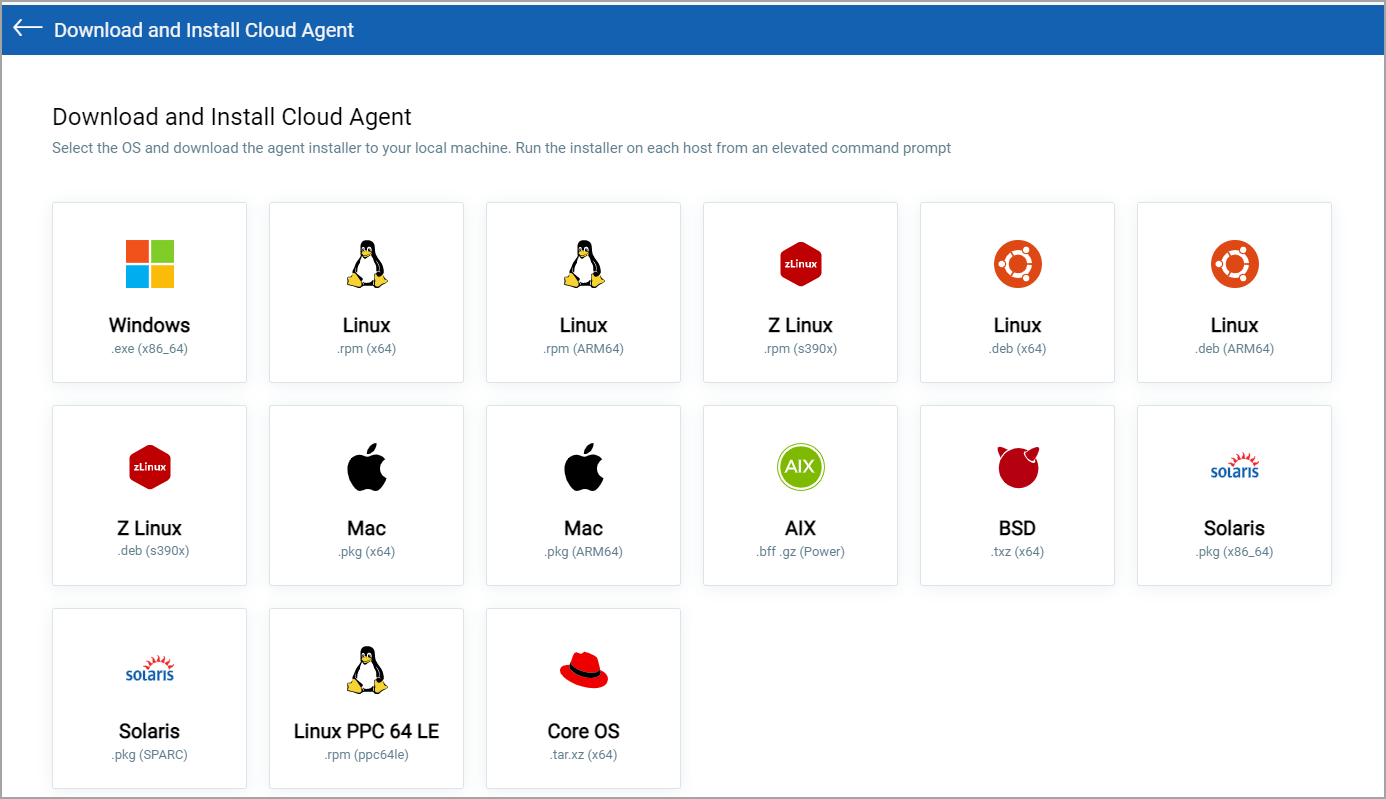
Task: Select the Linux PPC 64 LE title
Action: pyautogui.click(x=367, y=731)
